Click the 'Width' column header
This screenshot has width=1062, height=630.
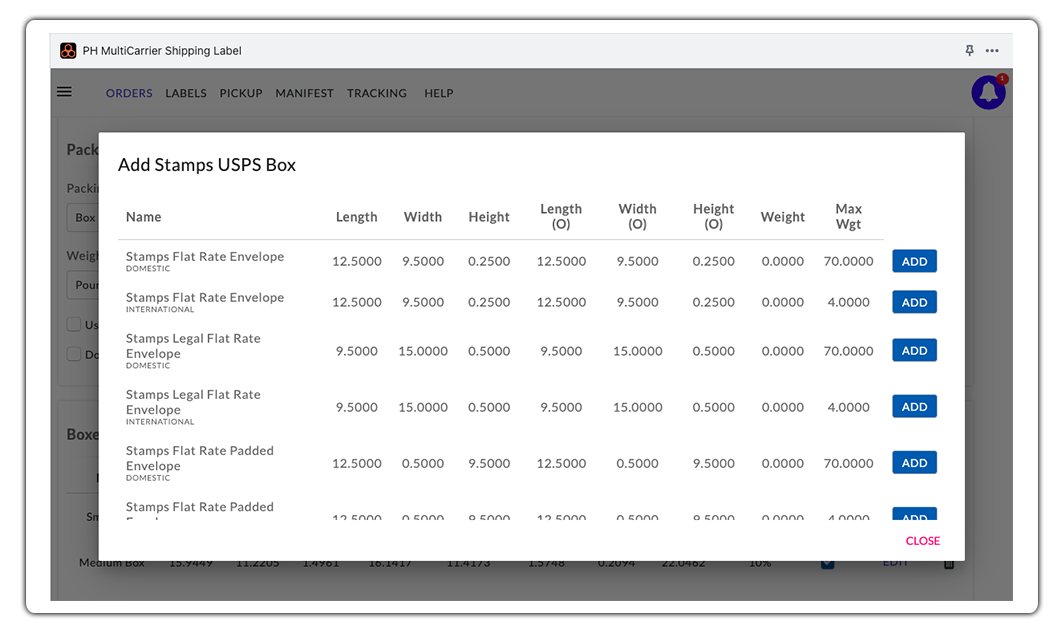pos(423,217)
